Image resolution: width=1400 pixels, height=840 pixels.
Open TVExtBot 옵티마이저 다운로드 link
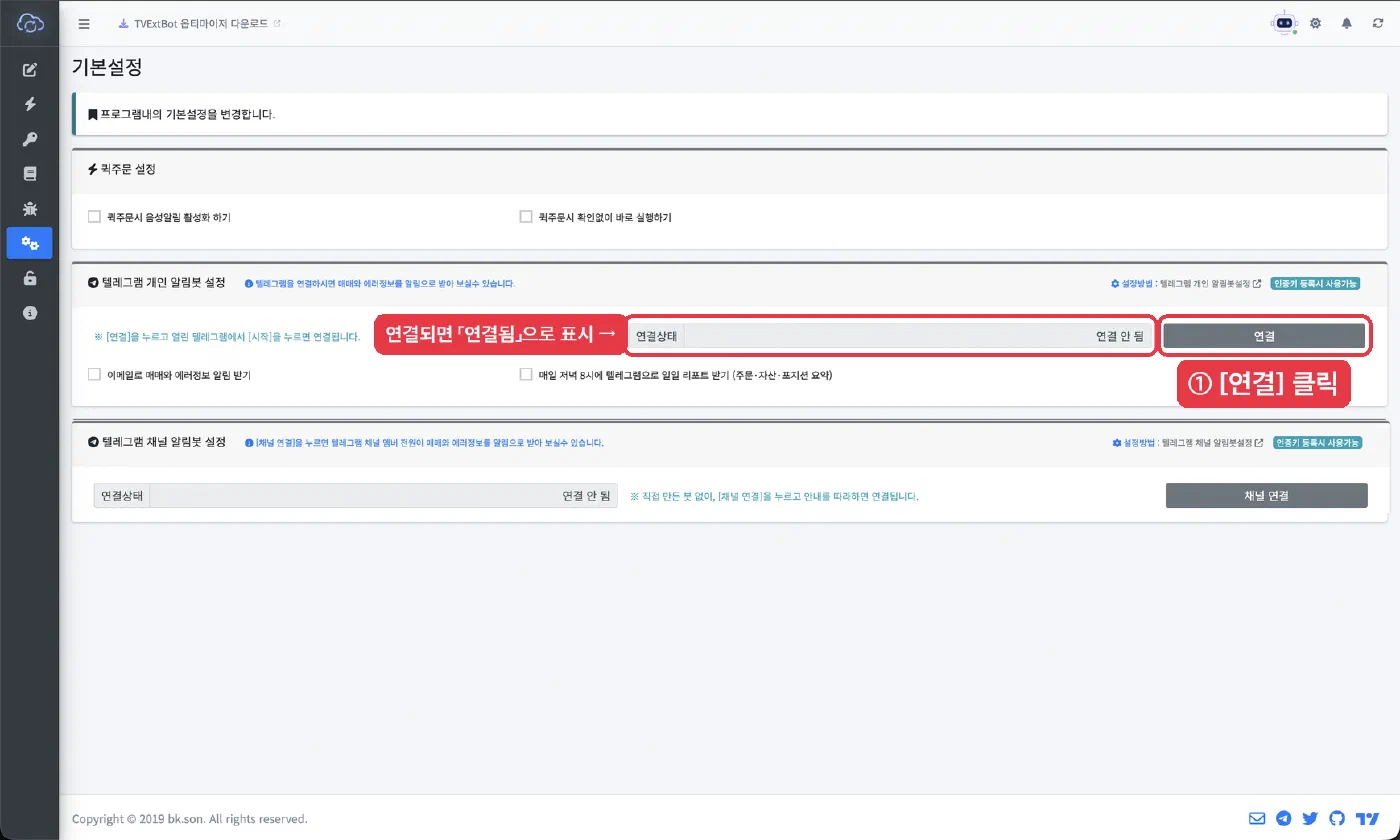pyautogui.click(x=200, y=24)
